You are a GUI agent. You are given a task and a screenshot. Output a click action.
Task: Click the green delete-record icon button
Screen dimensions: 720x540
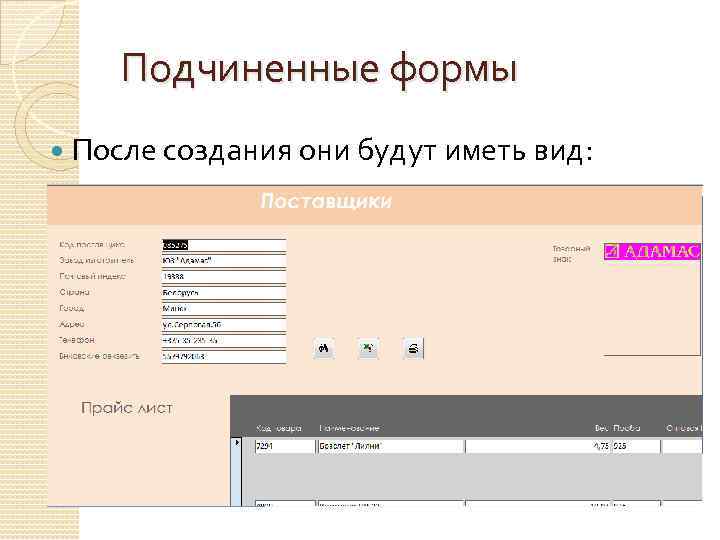[368, 349]
